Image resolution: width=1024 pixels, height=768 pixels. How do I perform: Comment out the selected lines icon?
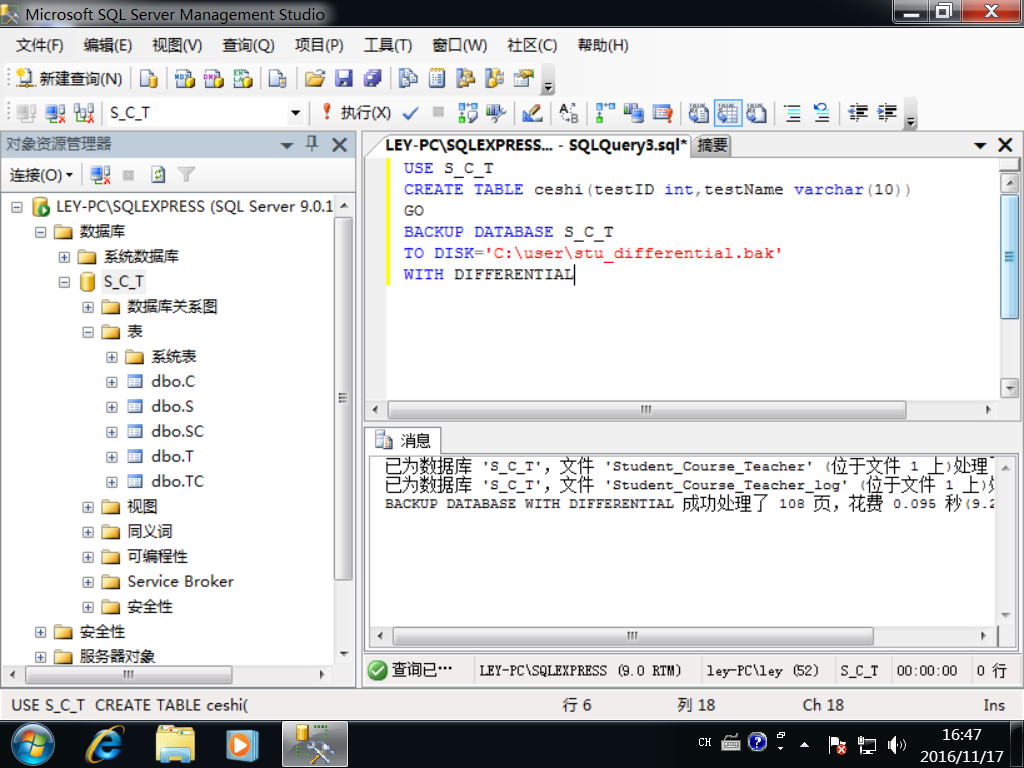click(793, 113)
